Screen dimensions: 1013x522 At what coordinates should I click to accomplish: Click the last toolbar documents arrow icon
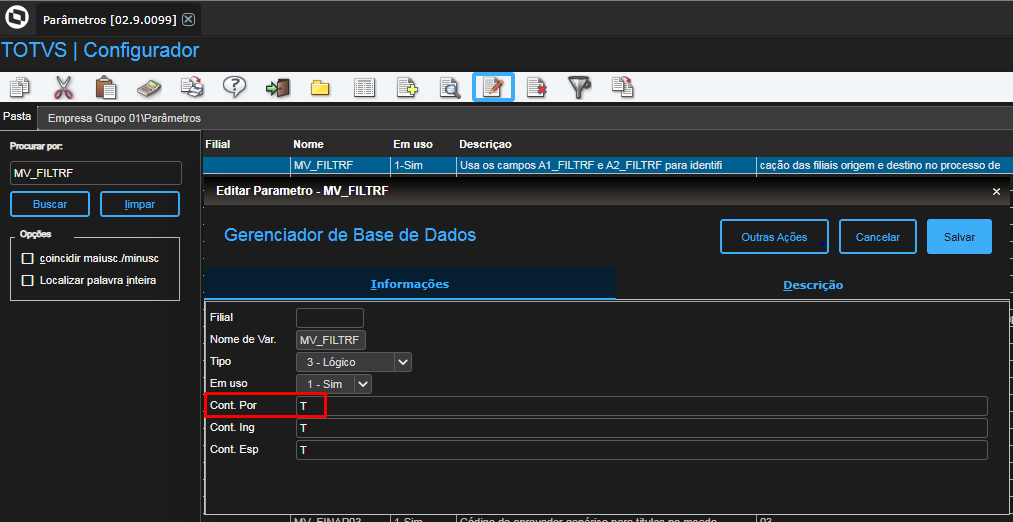pyautogui.click(x=623, y=87)
